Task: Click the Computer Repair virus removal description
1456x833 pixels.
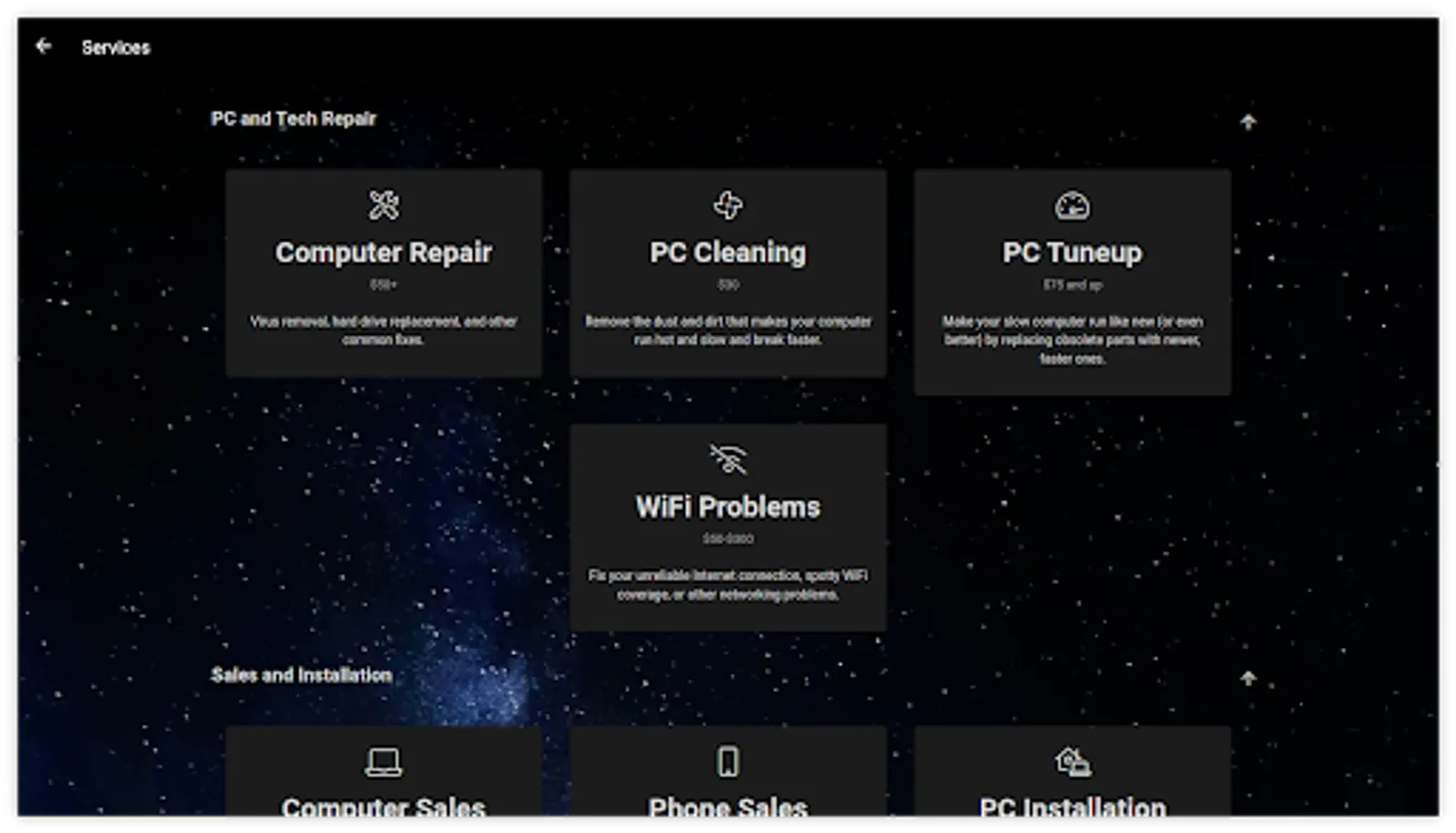Action: pyautogui.click(x=383, y=330)
